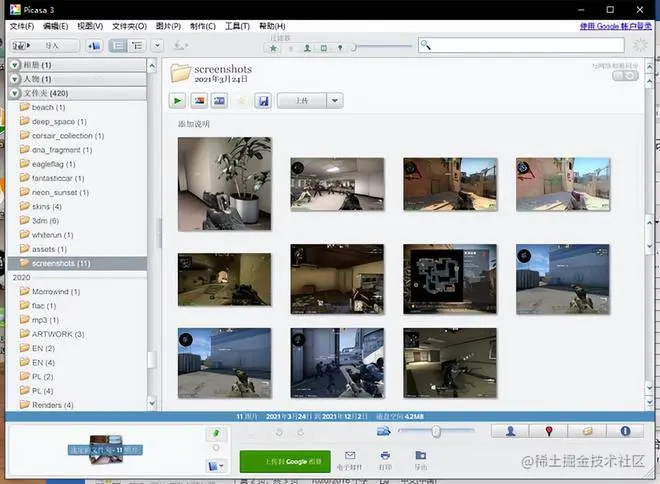Open the 视图(V) menu
Image resolution: width=660 pixels, height=484 pixels.
pos(90,26)
